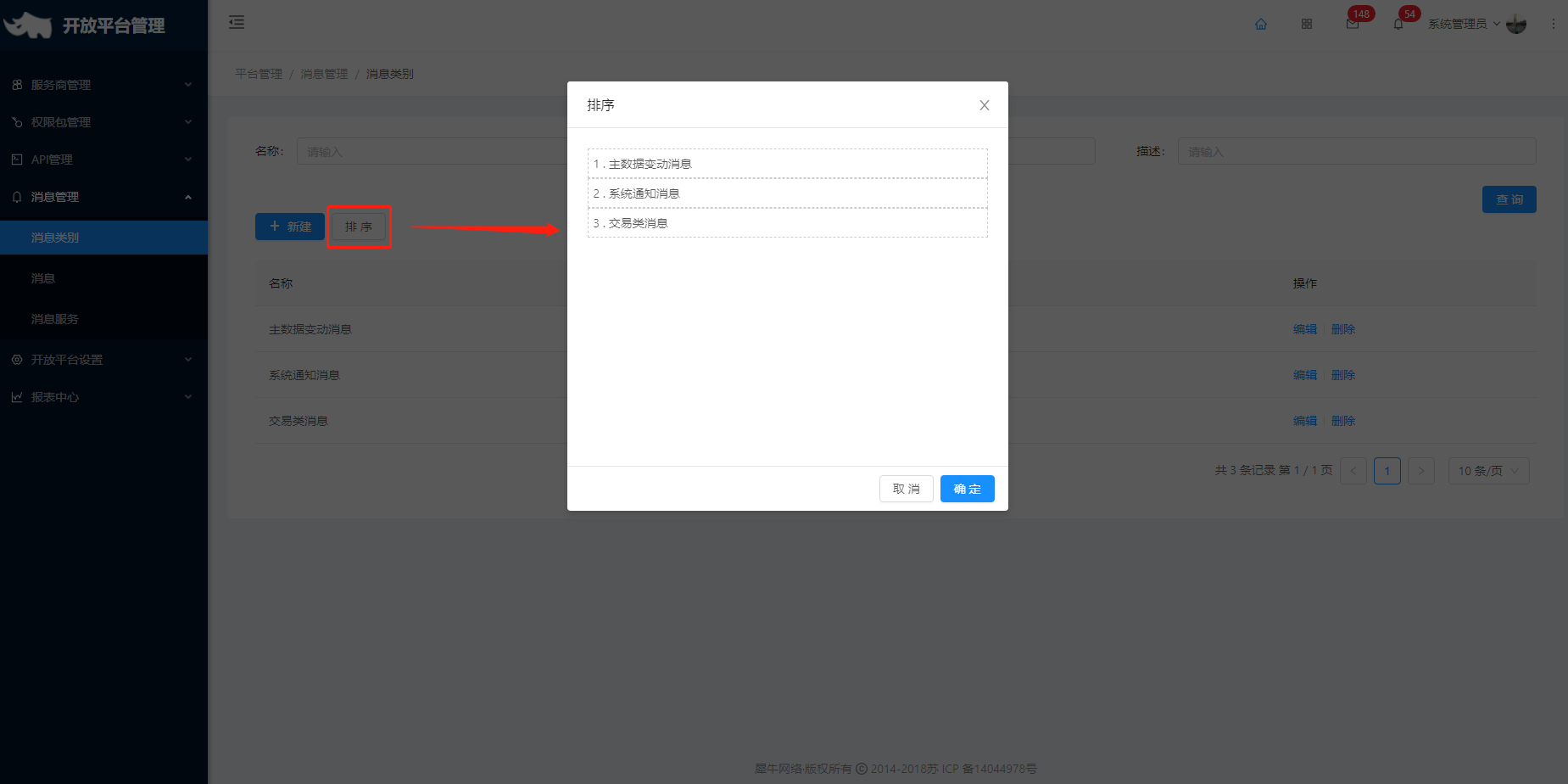Viewport: 1568px width, 784px height.
Task: Go to next page arrow
Action: click(x=1421, y=471)
